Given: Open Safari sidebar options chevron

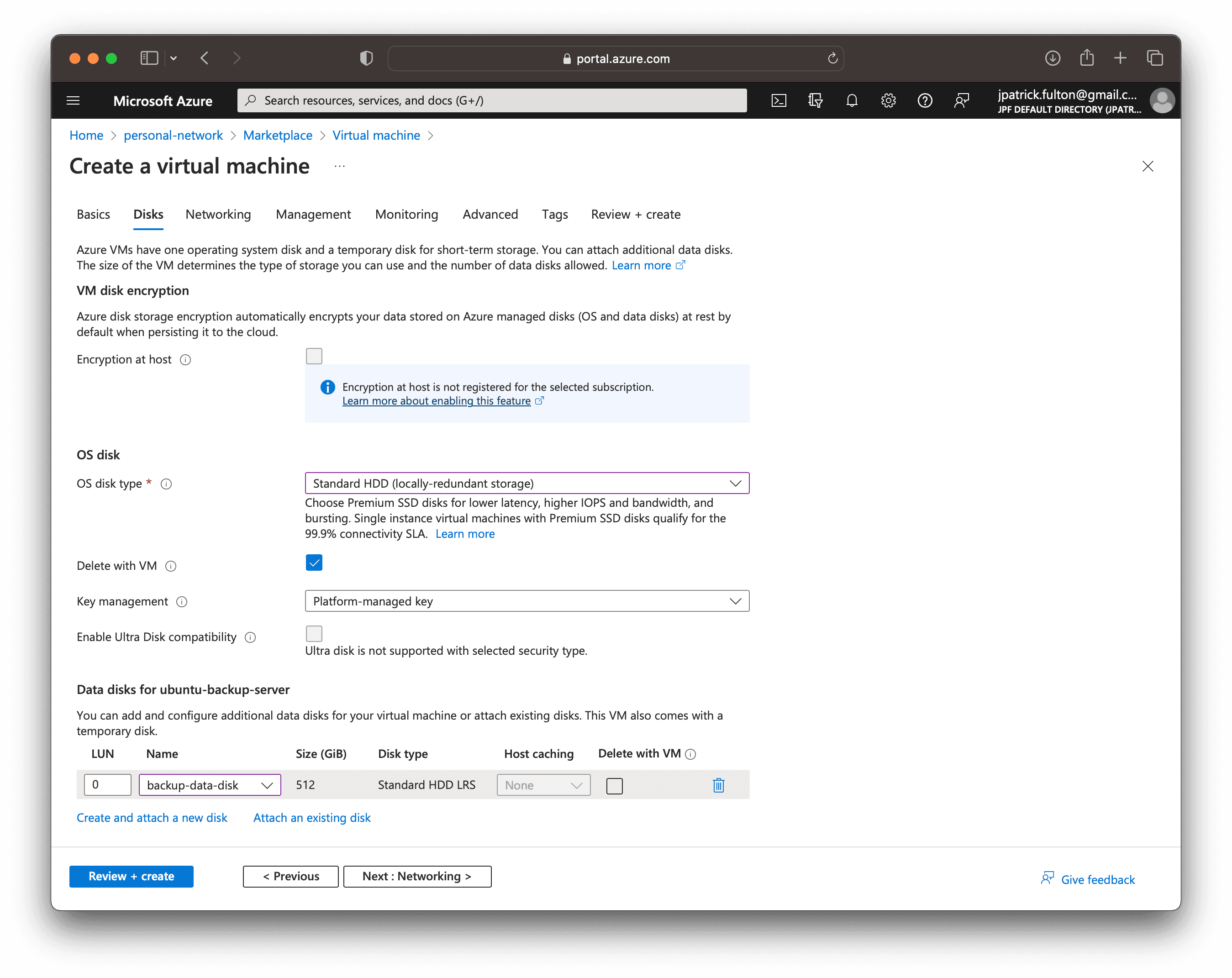Looking at the screenshot, I should point(174,58).
